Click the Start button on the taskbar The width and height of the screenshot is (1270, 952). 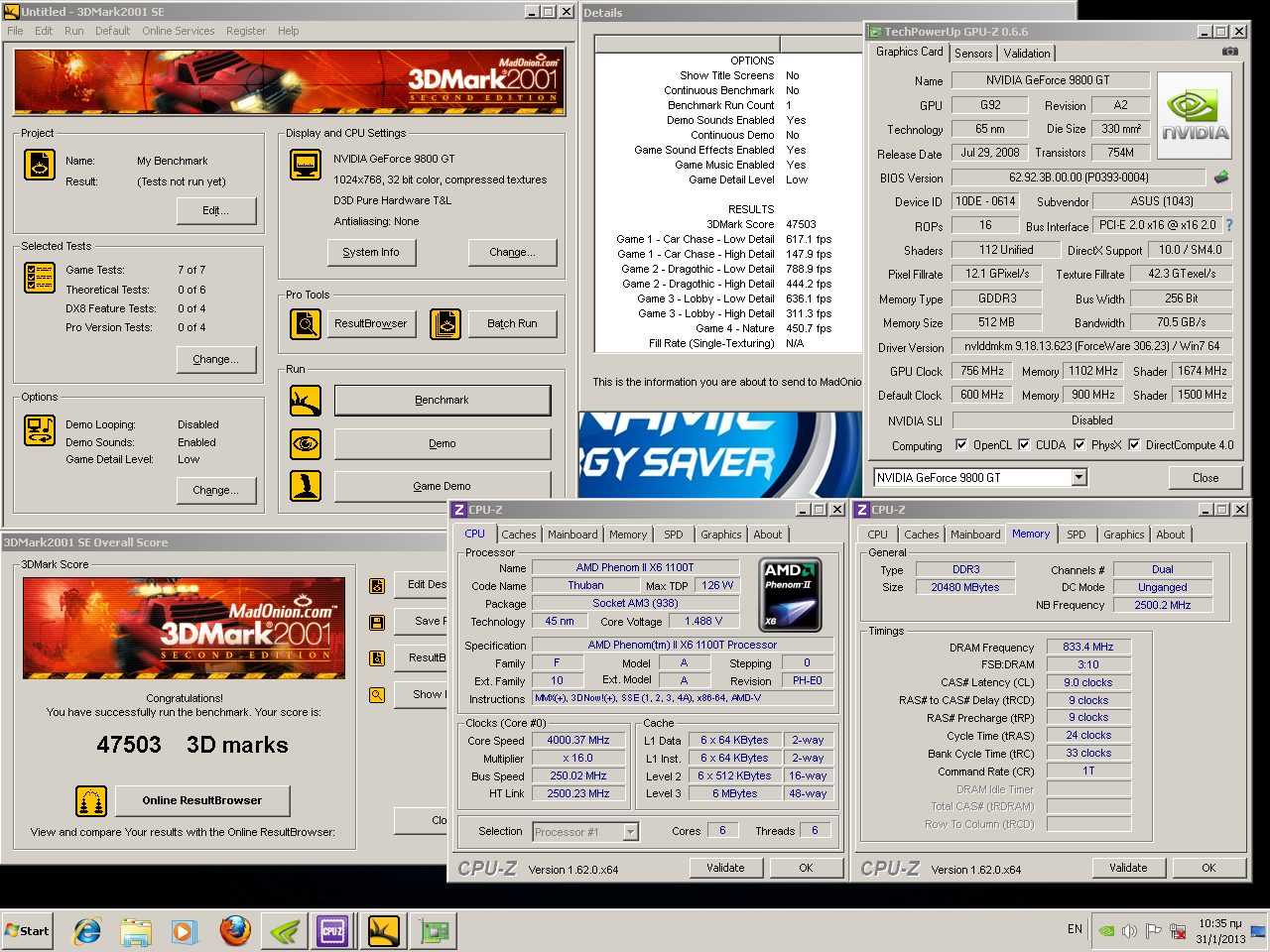(28, 931)
